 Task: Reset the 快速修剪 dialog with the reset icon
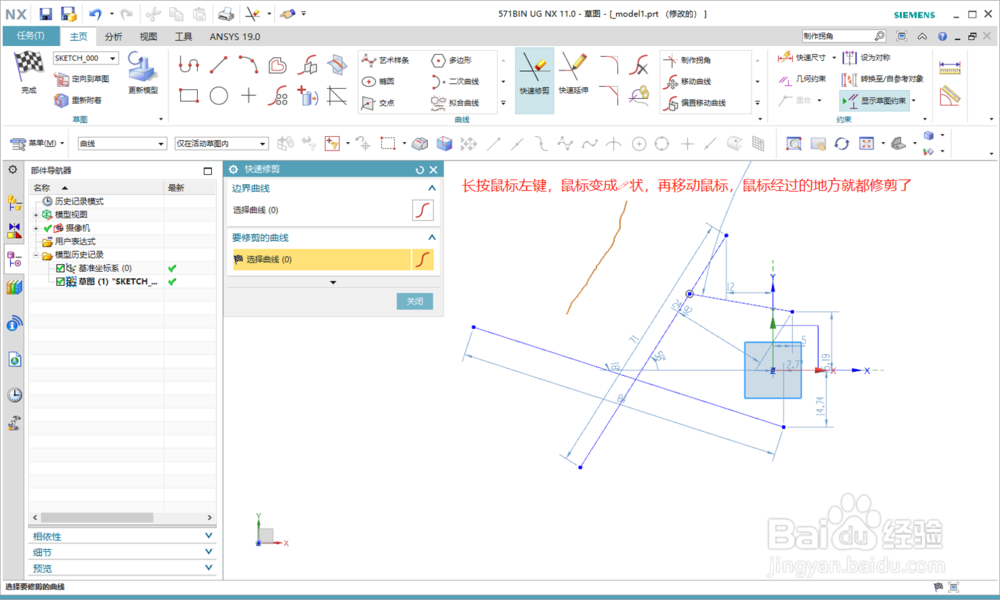[x=420, y=170]
